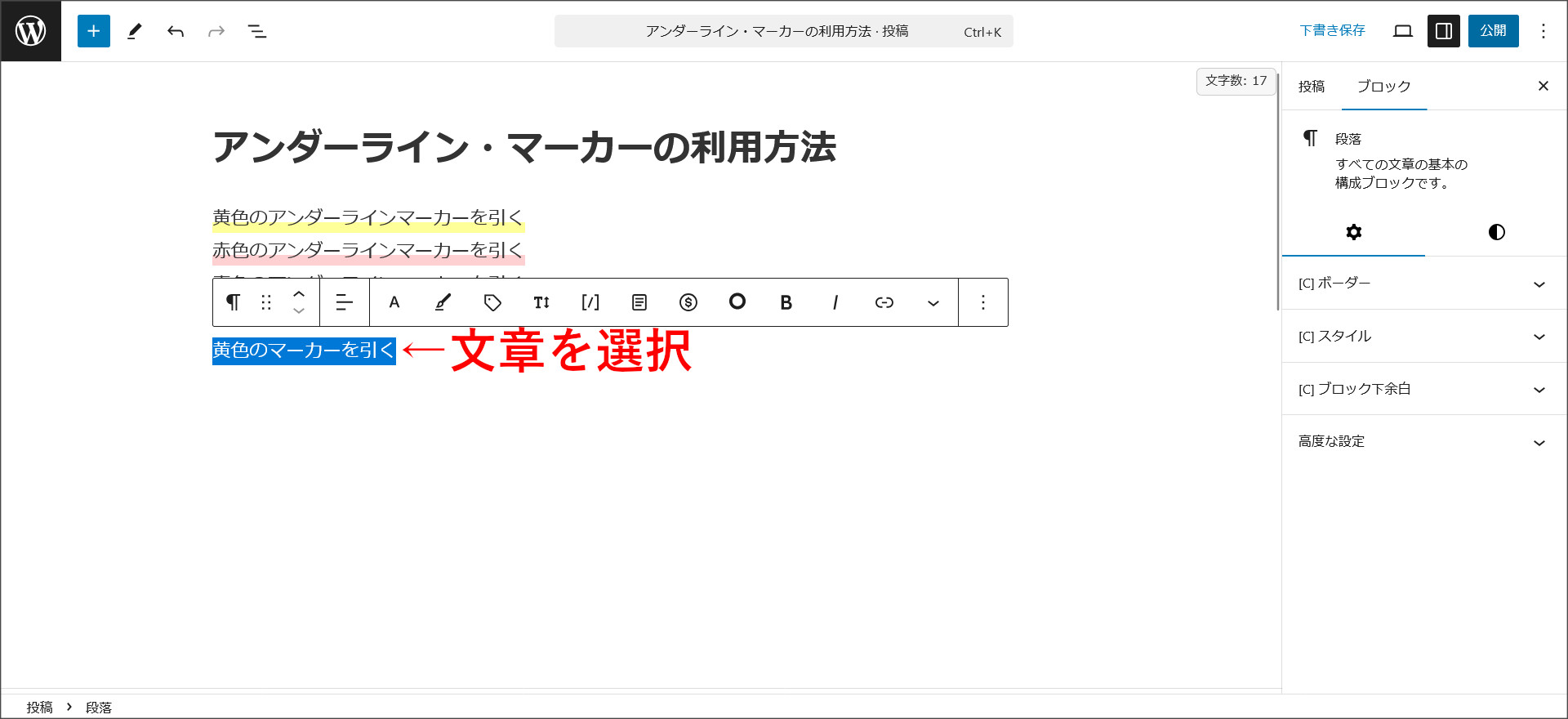Select the pencil Tools icon
This screenshot has height=719, width=1568.
pyautogui.click(x=135, y=31)
